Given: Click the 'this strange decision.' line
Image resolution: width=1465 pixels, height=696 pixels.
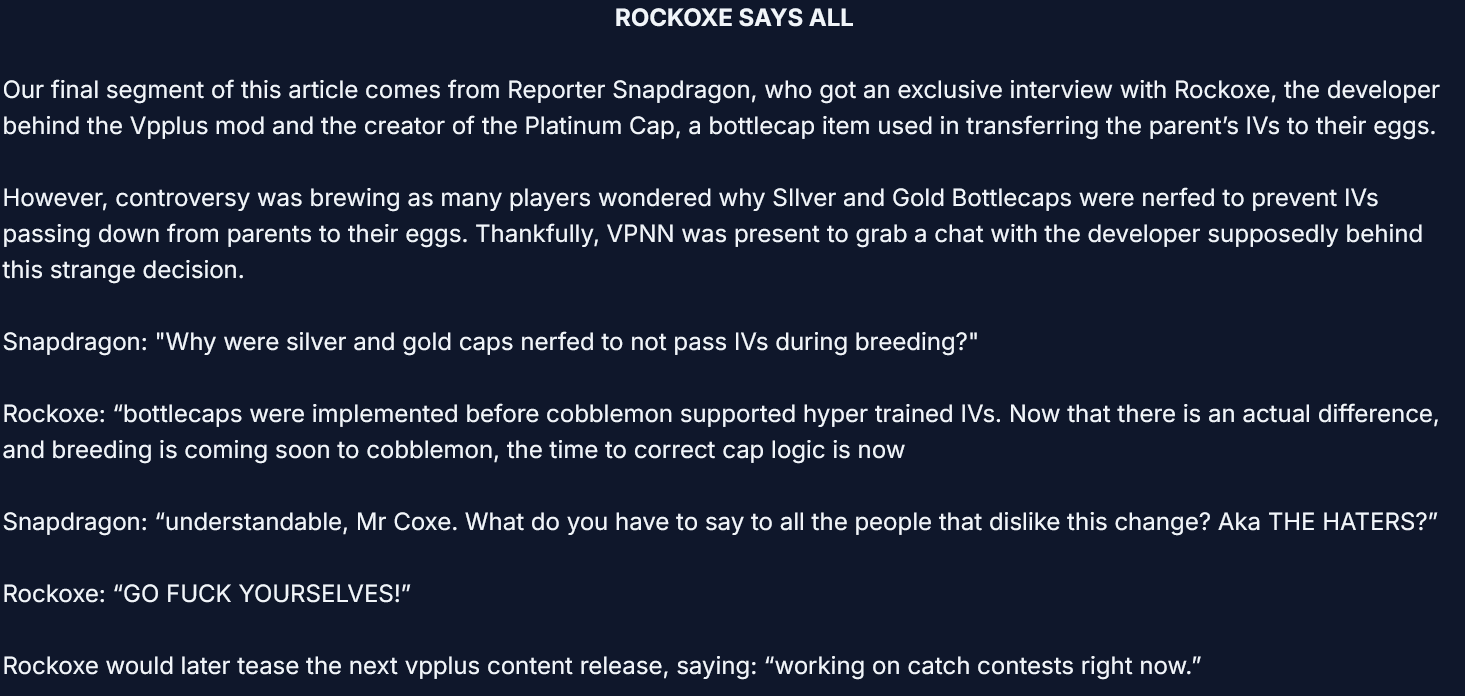Looking at the screenshot, I should pyautogui.click(x=123, y=270).
